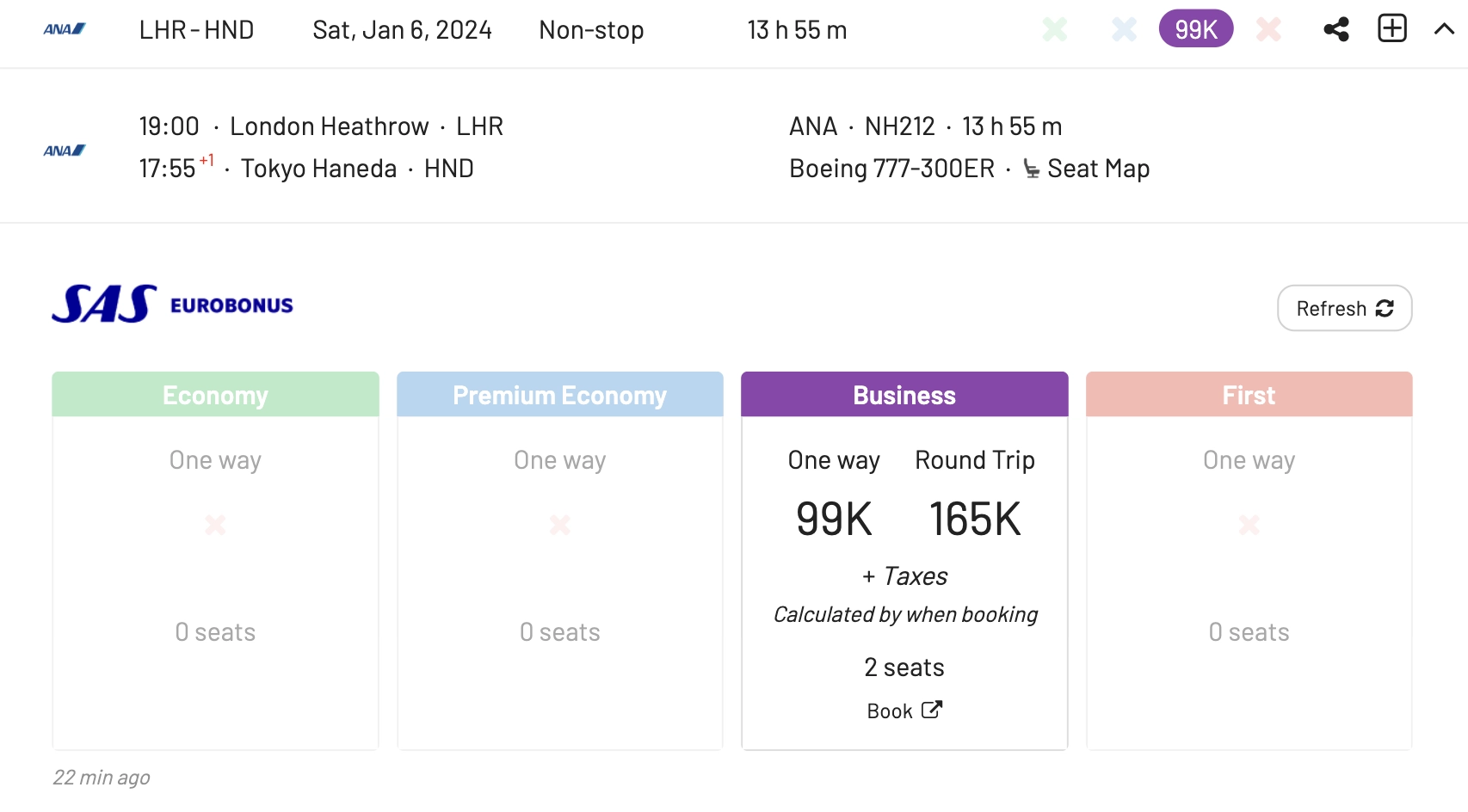Click the purple 99K business badge
This screenshot has height=812, width=1468.
pyautogui.click(x=1196, y=29)
